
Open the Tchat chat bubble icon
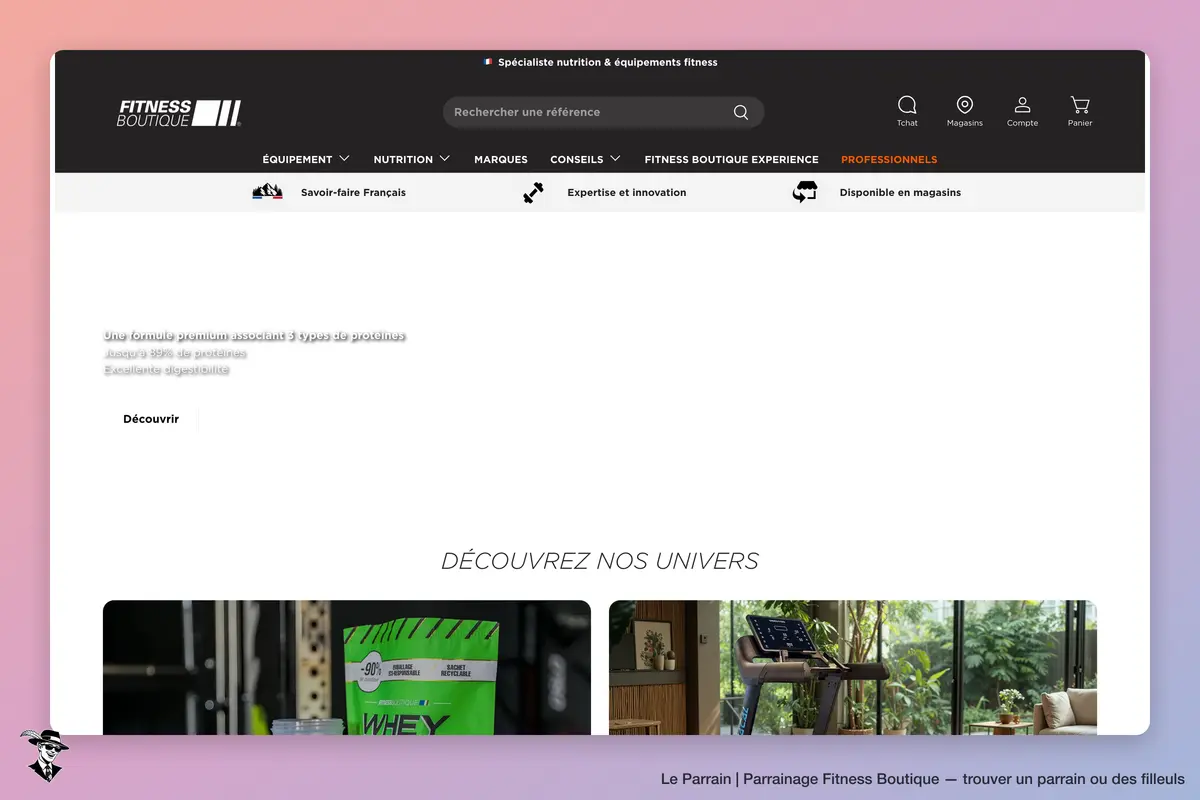pyautogui.click(x=907, y=105)
